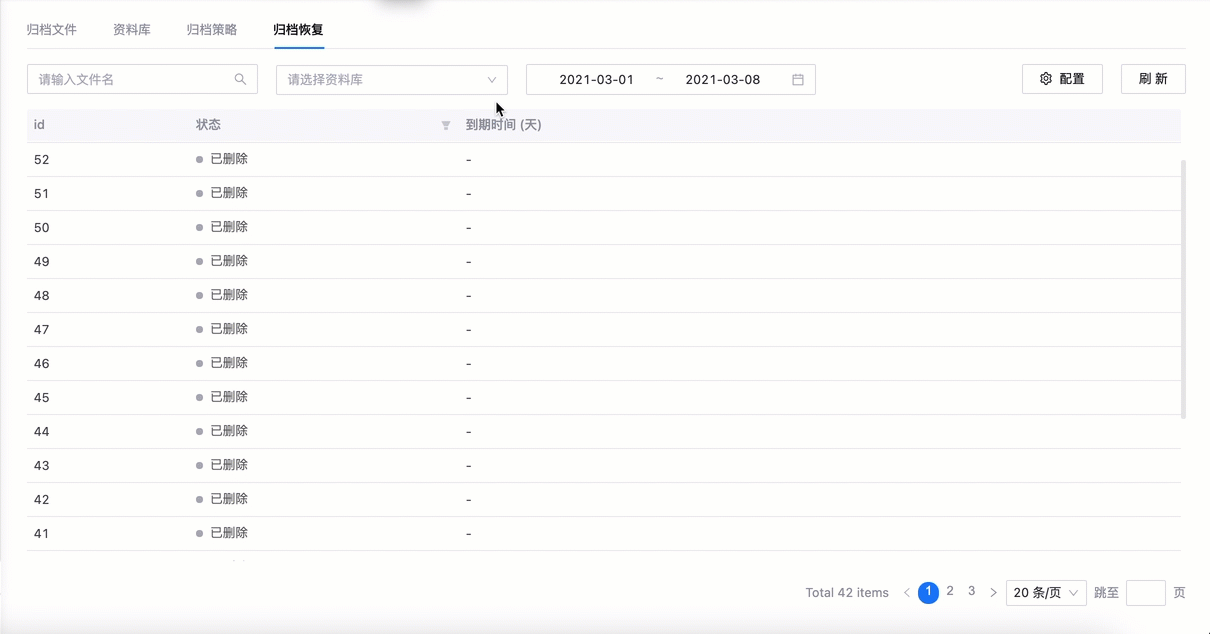Click the gear icon on 配置 button
Image resolution: width=1210 pixels, height=634 pixels.
(1046, 79)
